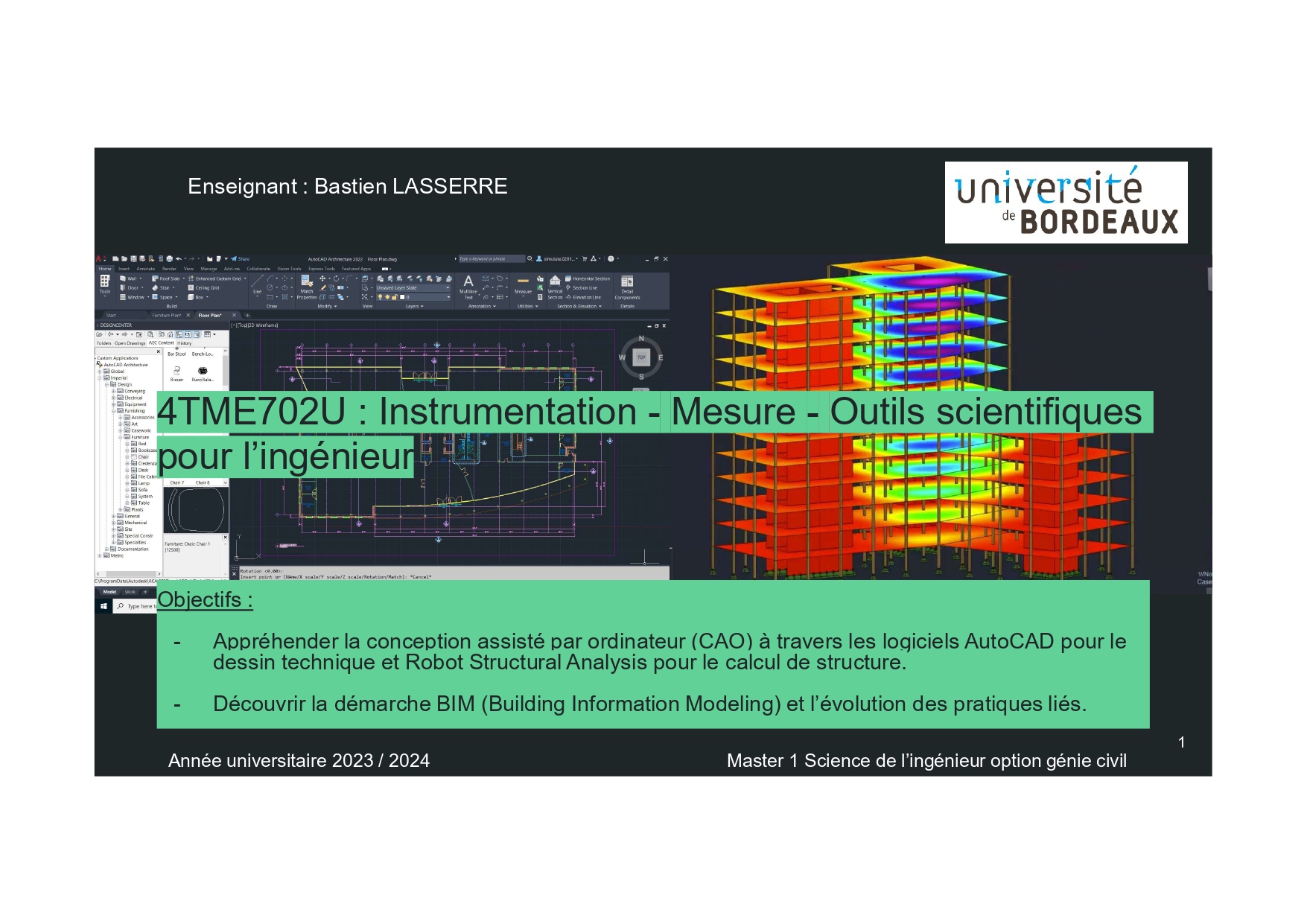Open the Unsaved Layer State dropdown
This screenshot has width=1307, height=924.
point(413,288)
